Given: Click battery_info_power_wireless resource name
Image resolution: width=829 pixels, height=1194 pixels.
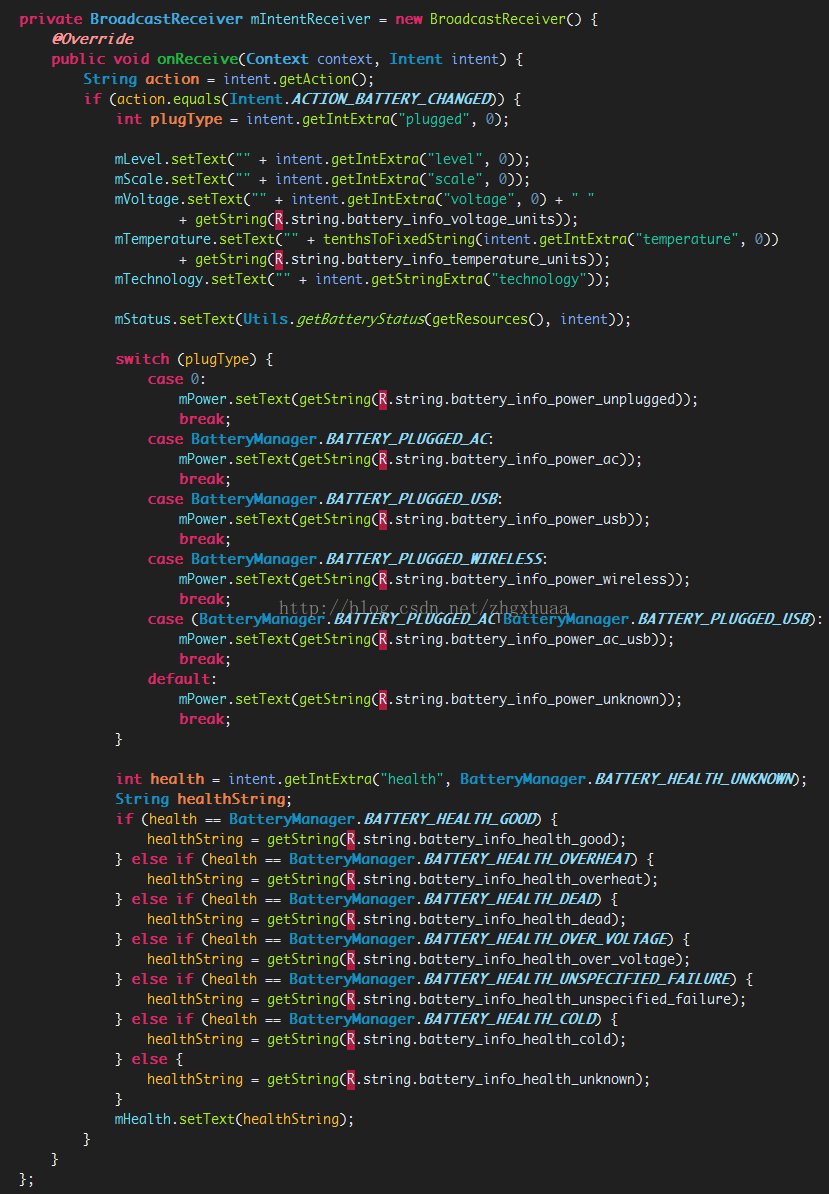Looking at the screenshot, I should tap(560, 579).
